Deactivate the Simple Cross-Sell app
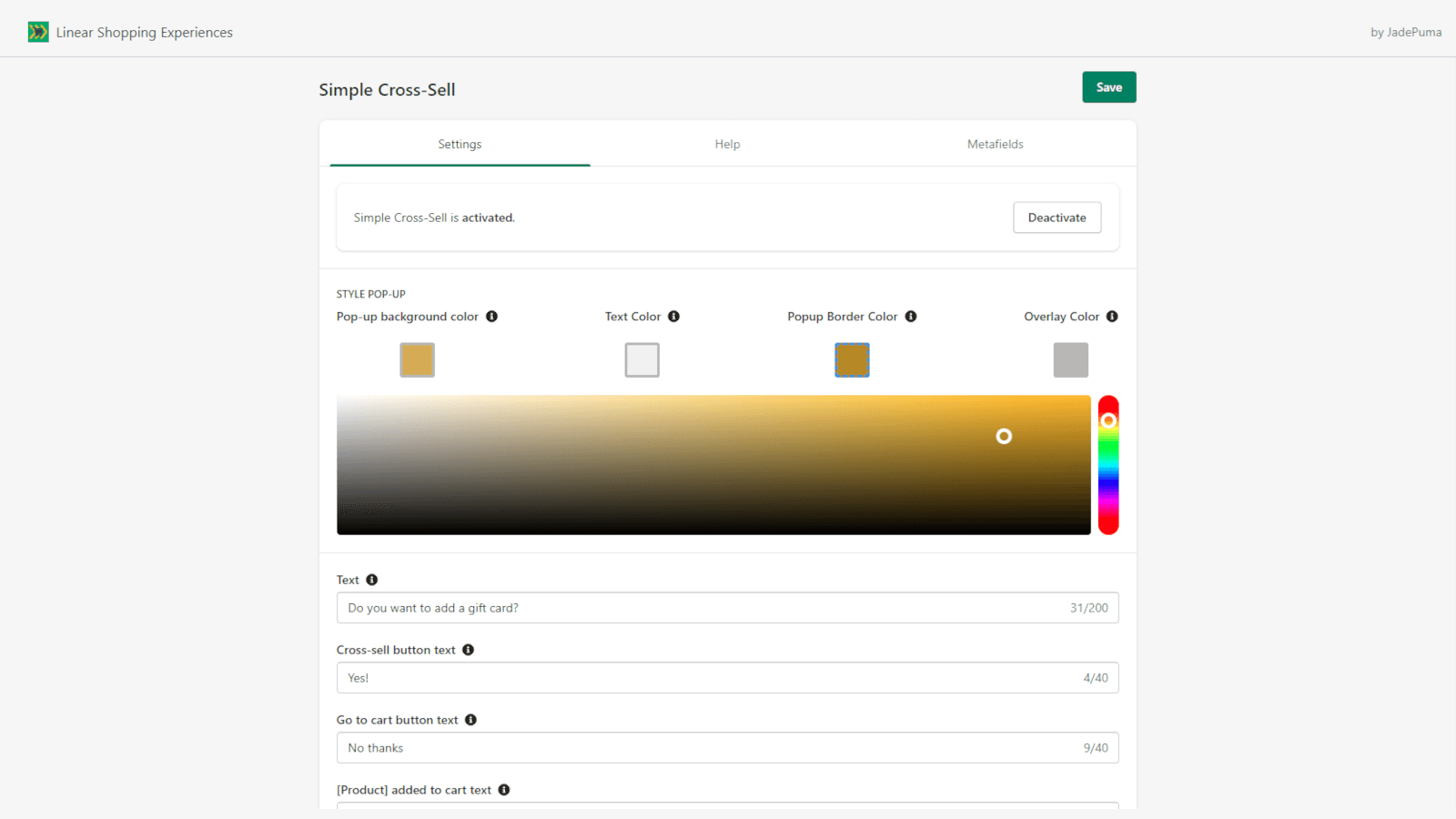 1057,217
